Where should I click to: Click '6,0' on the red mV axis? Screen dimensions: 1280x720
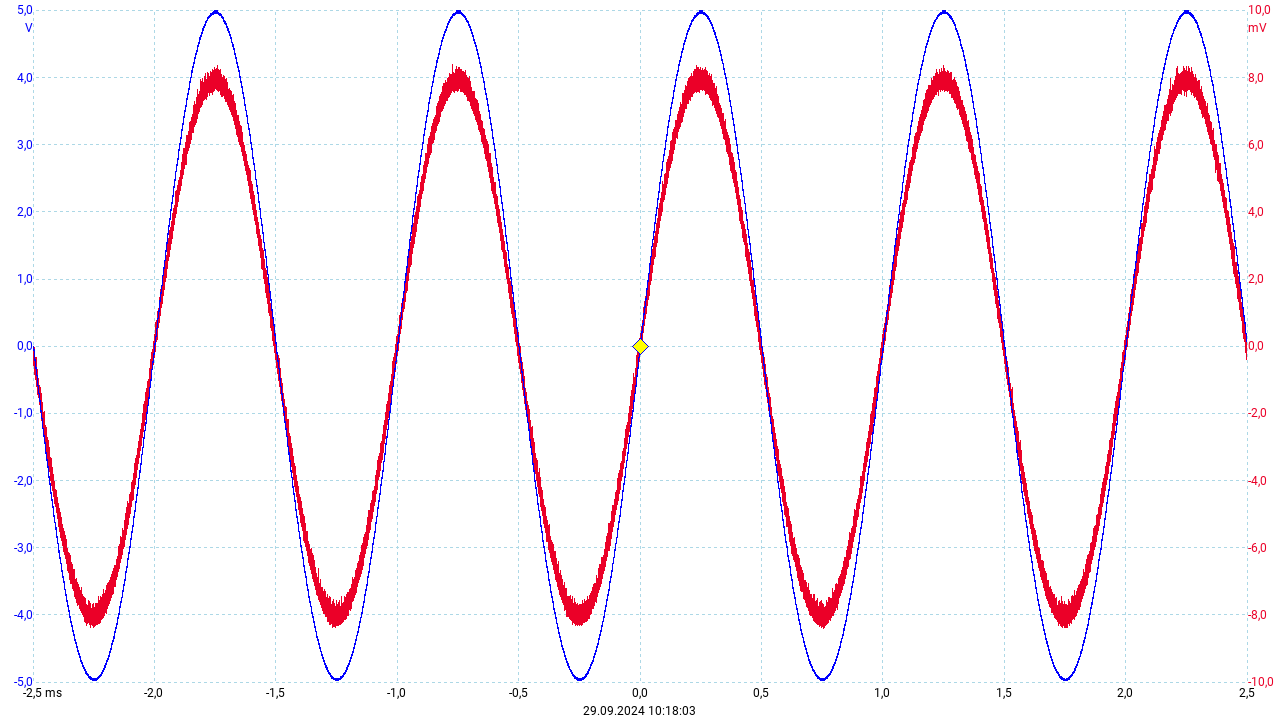1256,145
